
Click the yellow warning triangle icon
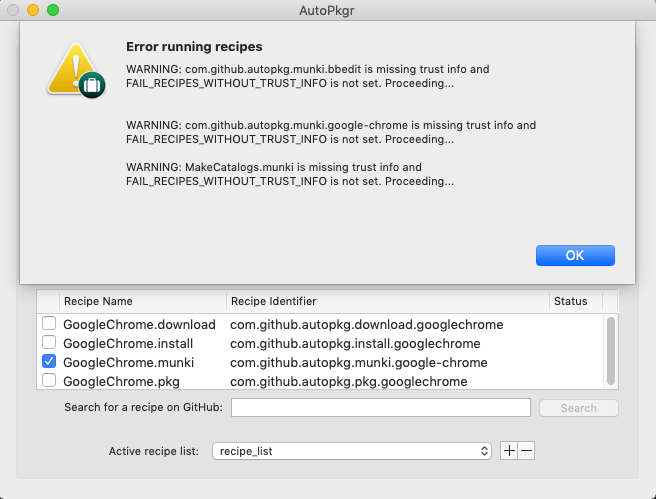click(76, 73)
